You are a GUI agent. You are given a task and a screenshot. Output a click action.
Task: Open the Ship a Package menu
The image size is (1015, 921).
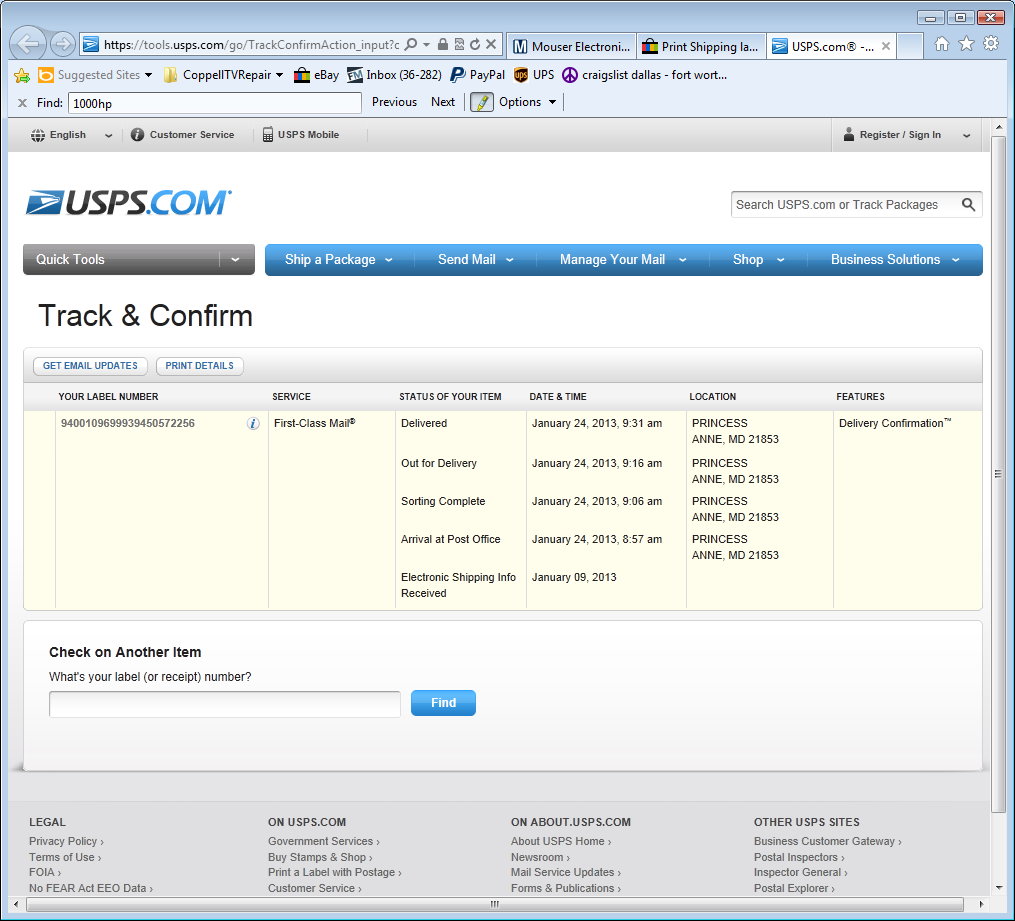pyautogui.click(x=339, y=260)
